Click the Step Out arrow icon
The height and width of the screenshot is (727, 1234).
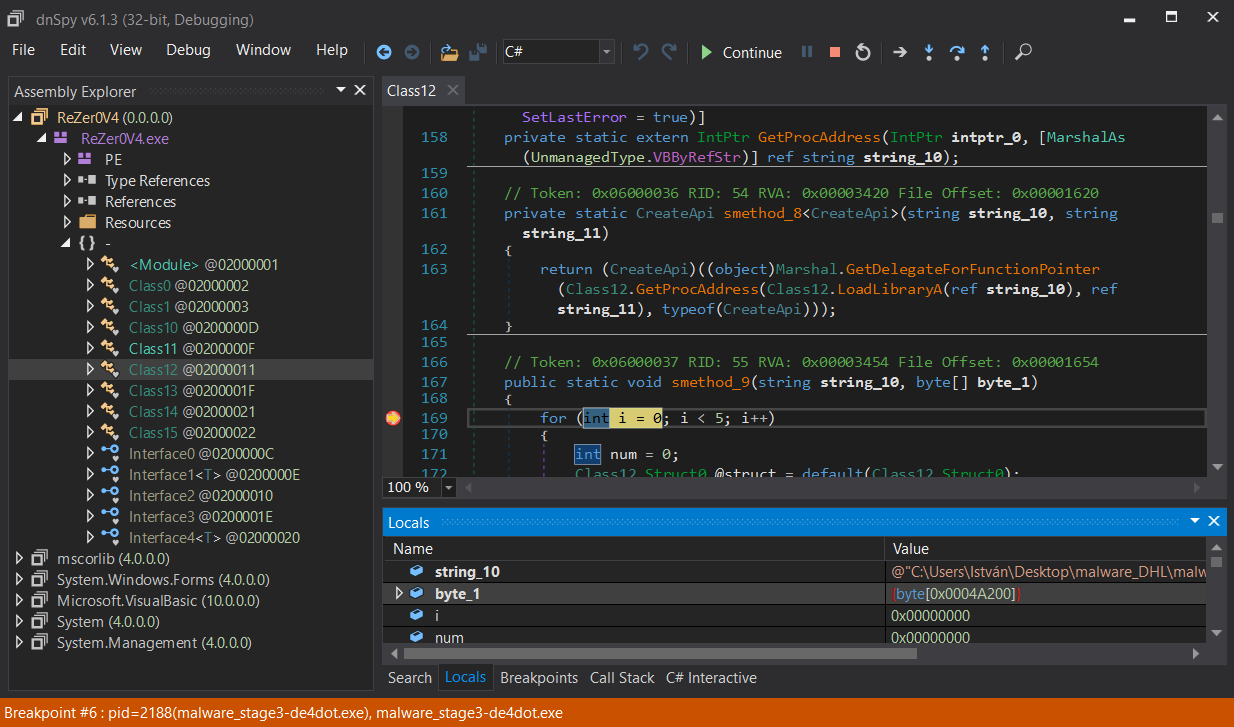(985, 52)
